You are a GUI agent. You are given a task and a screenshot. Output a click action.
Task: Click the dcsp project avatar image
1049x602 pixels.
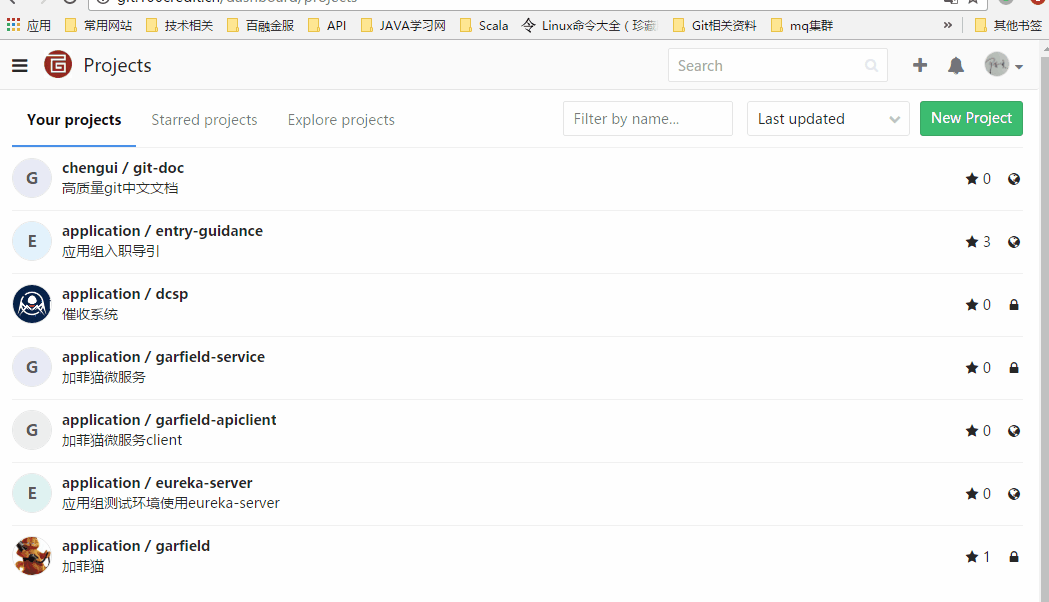[31, 304]
